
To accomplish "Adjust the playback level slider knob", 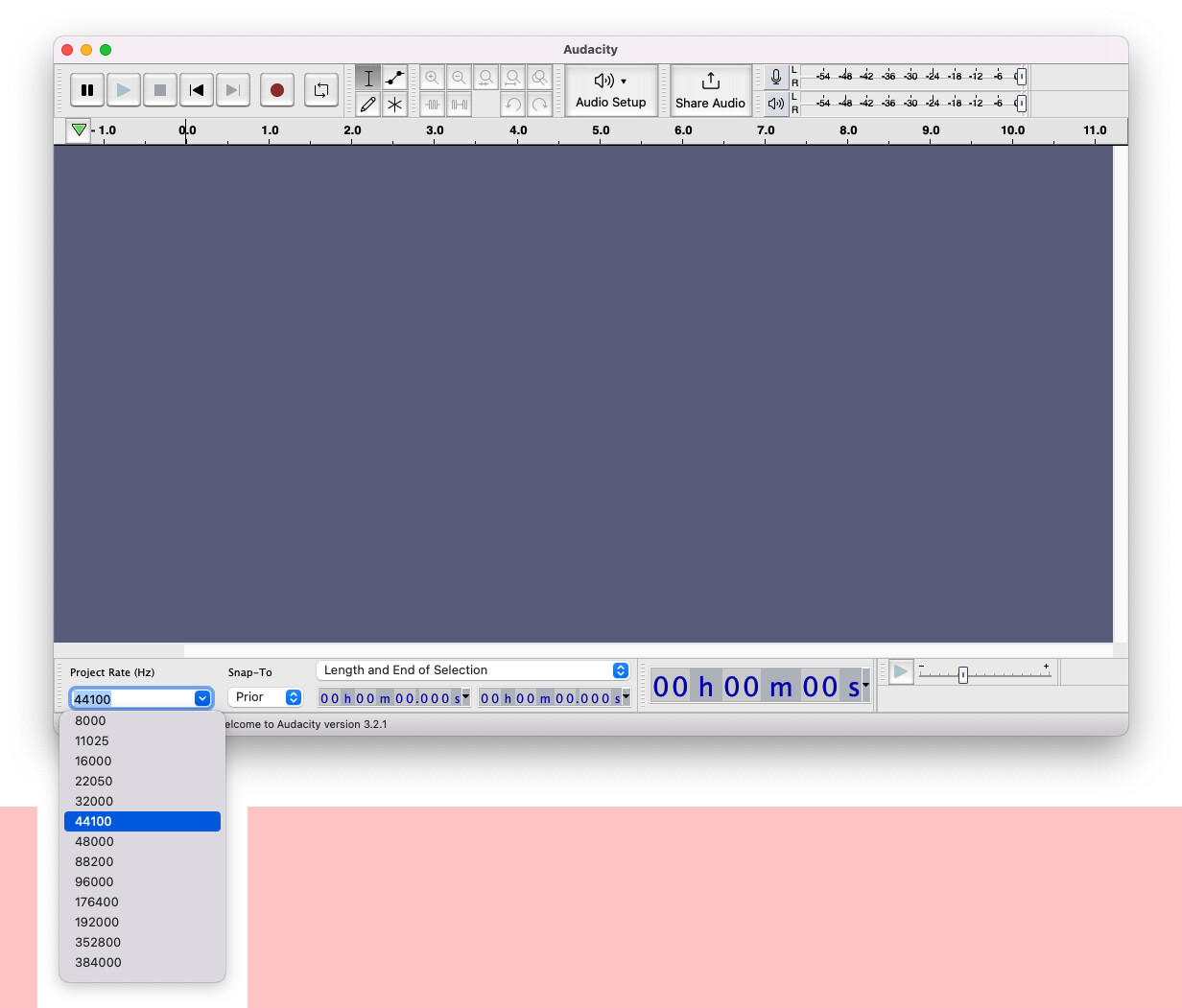I will (1021, 103).
